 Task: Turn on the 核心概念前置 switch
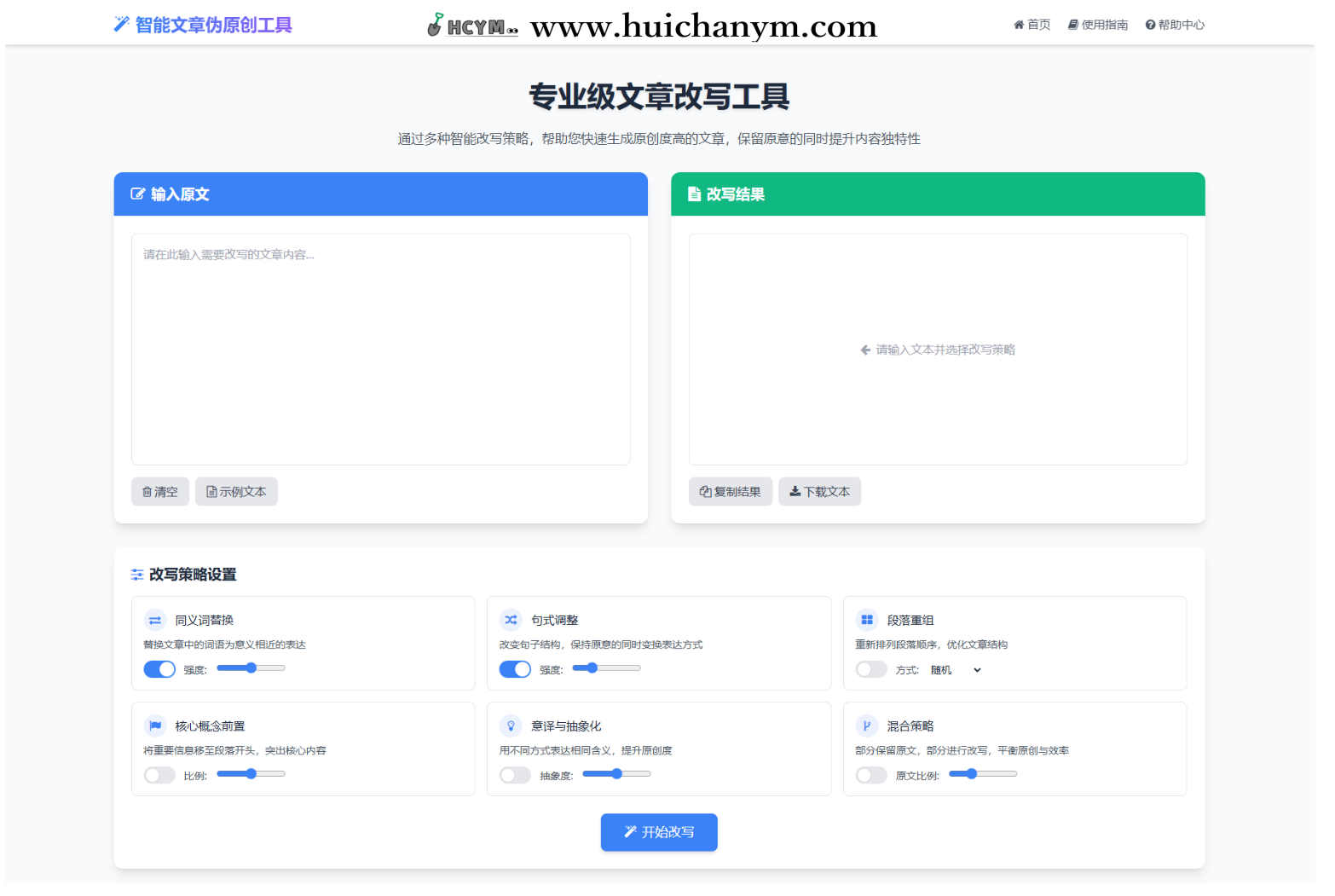click(x=159, y=775)
